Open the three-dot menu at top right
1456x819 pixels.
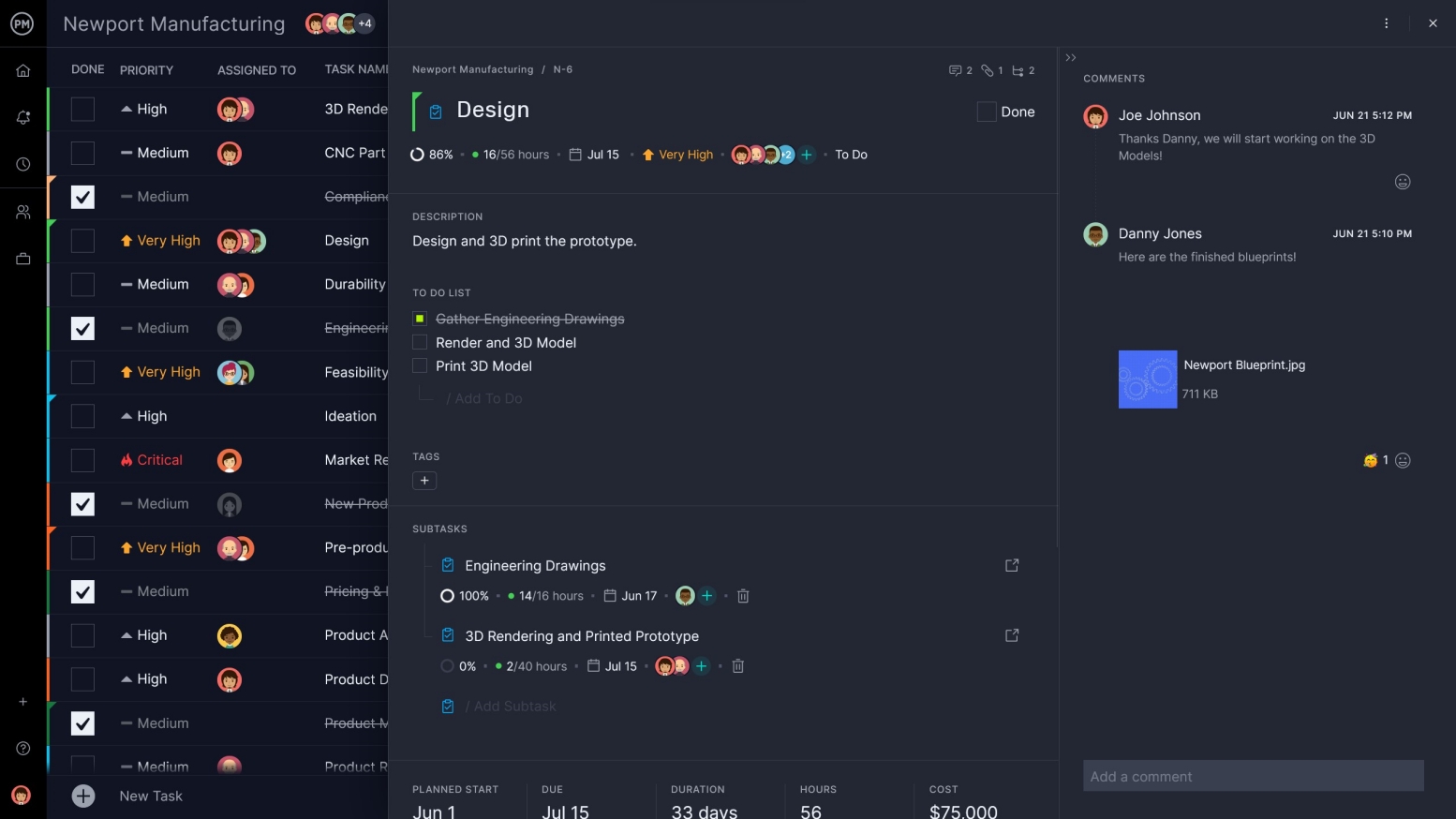(x=1386, y=22)
